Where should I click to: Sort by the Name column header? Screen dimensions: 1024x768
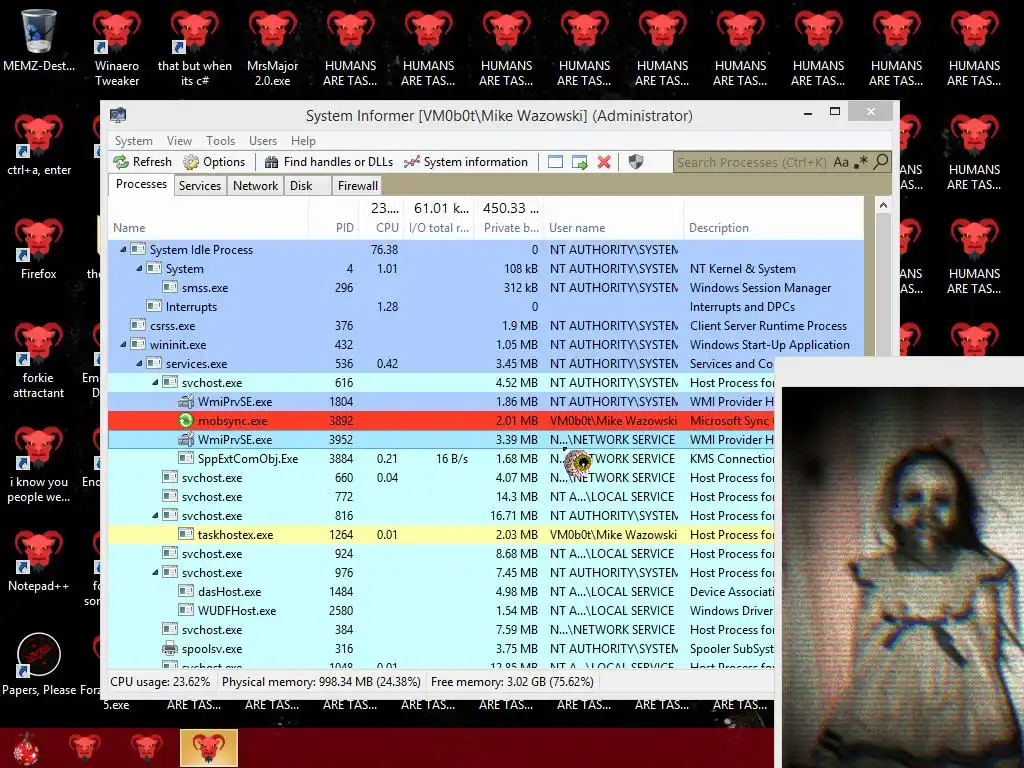pos(208,228)
